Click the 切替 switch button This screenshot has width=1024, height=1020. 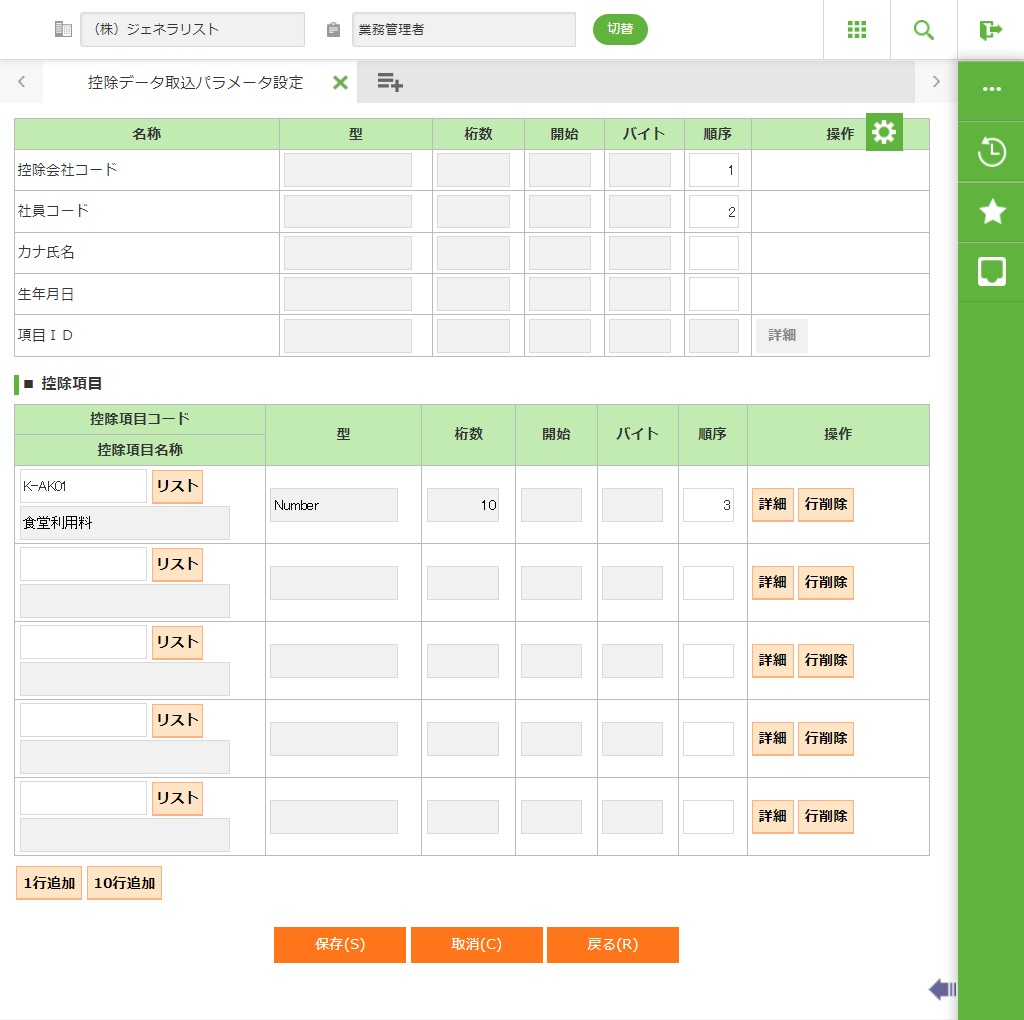[x=620, y=29]
